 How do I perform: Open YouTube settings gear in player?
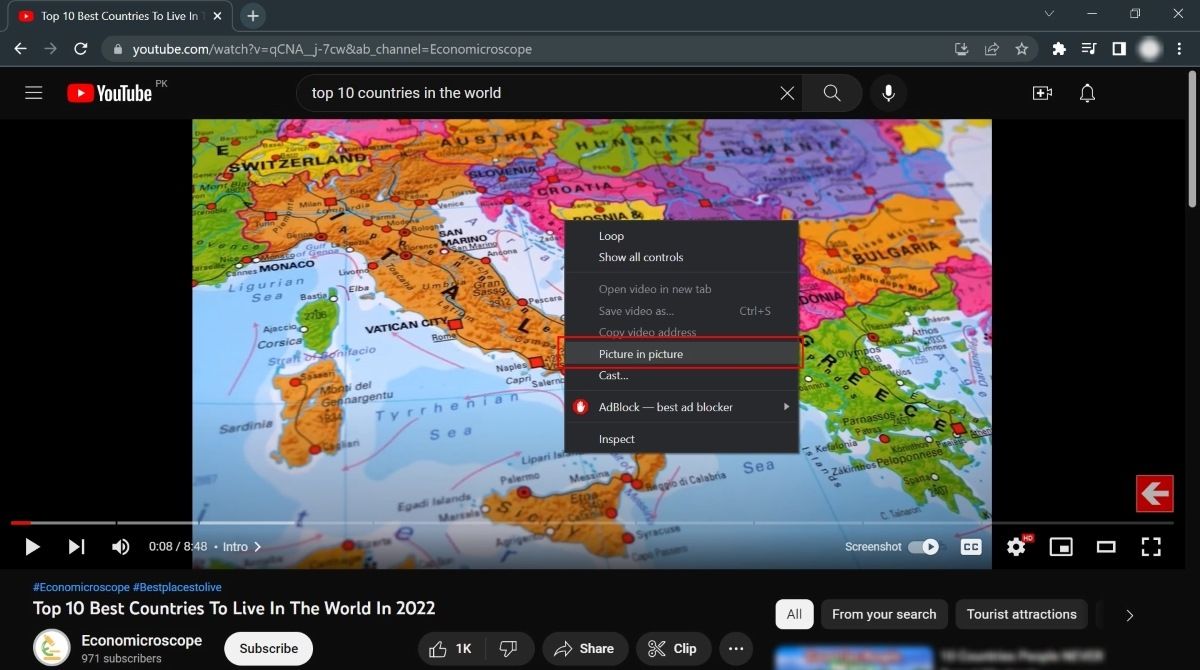1016,547
